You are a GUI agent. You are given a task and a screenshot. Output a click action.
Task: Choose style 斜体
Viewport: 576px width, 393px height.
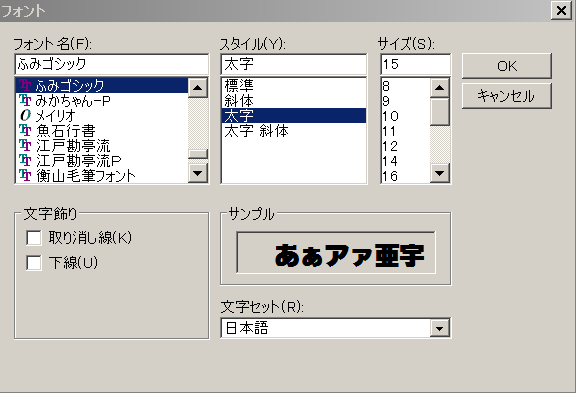pyautogui.click(x=294, y=101)
